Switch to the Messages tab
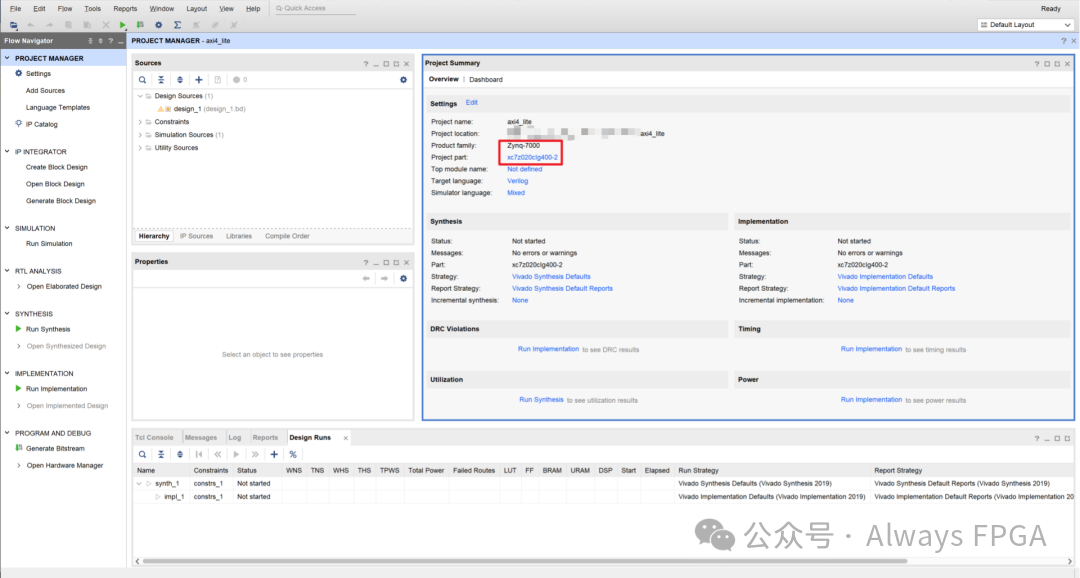The width and height of the screenshot is (1080, 578). 201,437
